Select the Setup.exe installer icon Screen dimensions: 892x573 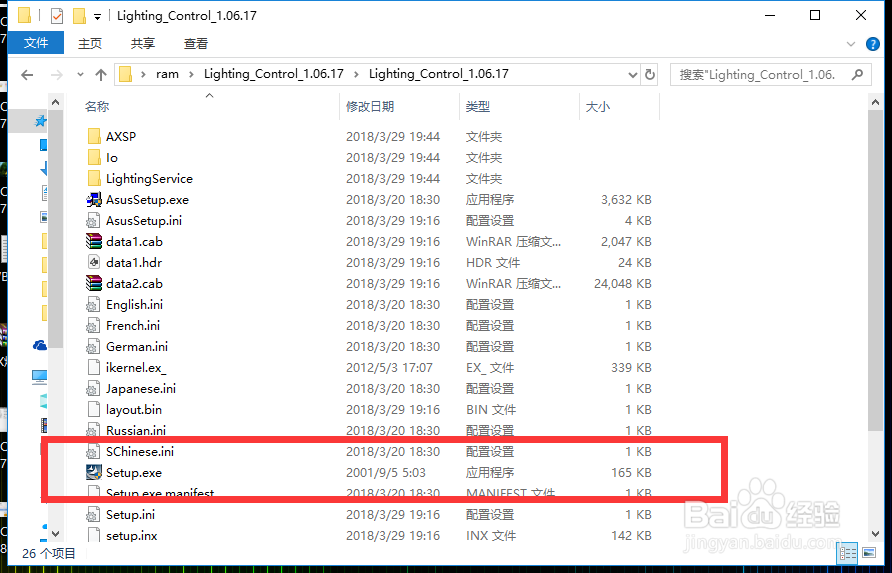94,472
